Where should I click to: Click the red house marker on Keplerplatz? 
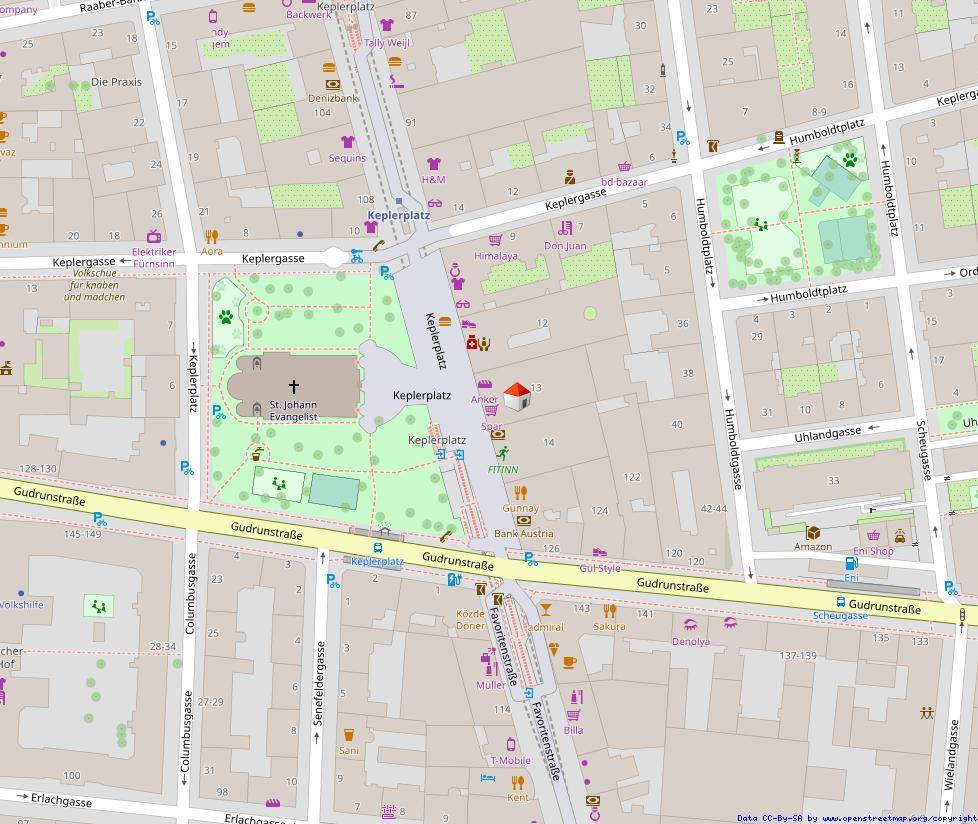pos(516,396)
